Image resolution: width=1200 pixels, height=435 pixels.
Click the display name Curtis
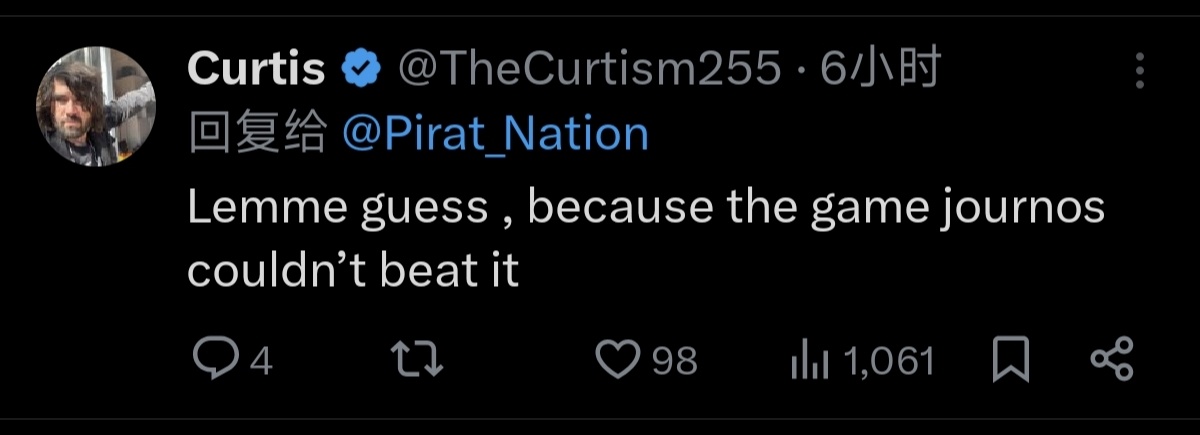pyautogui.click(x=256, y=70)
